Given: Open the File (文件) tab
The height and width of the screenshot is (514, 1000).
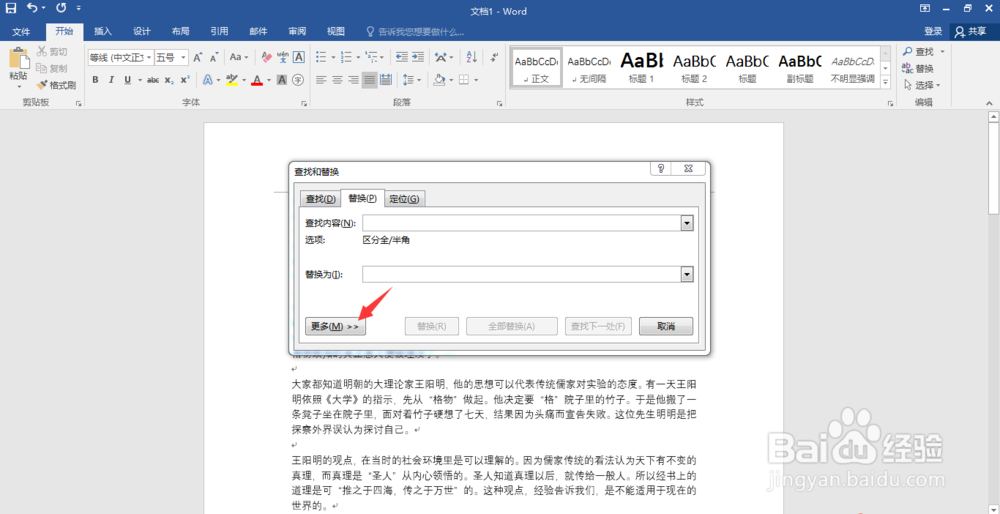Looking at the screenshot, I should pos(21,31).
